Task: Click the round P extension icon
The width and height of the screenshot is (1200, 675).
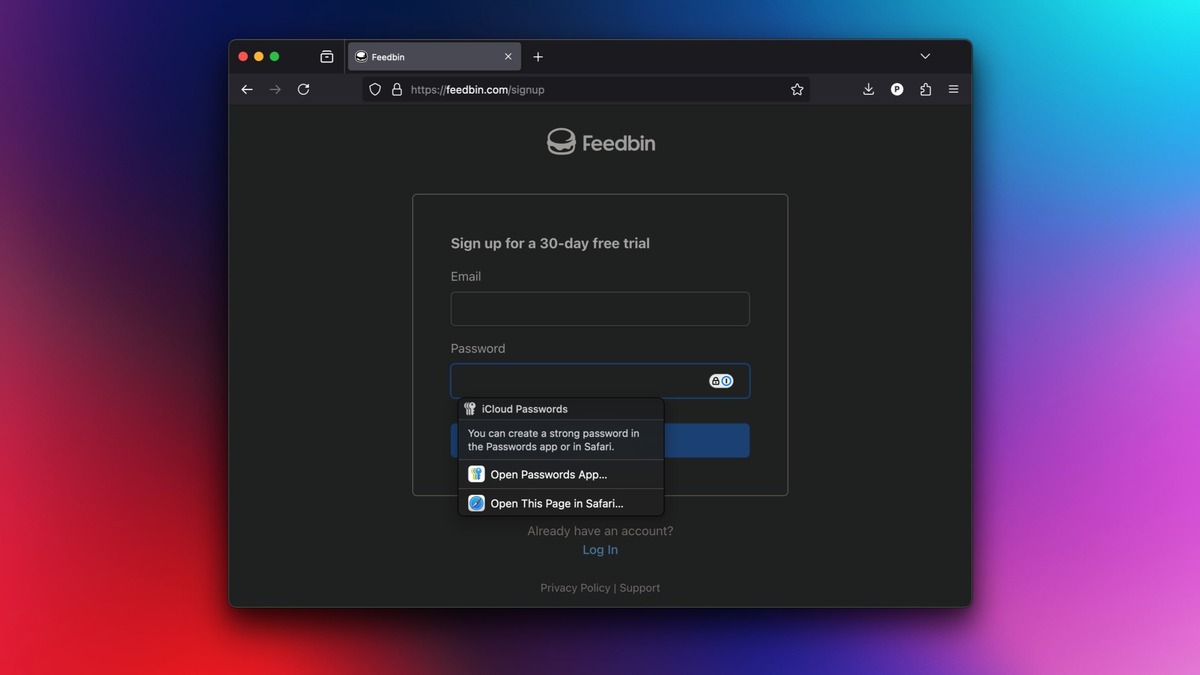Action: [897, 89]
